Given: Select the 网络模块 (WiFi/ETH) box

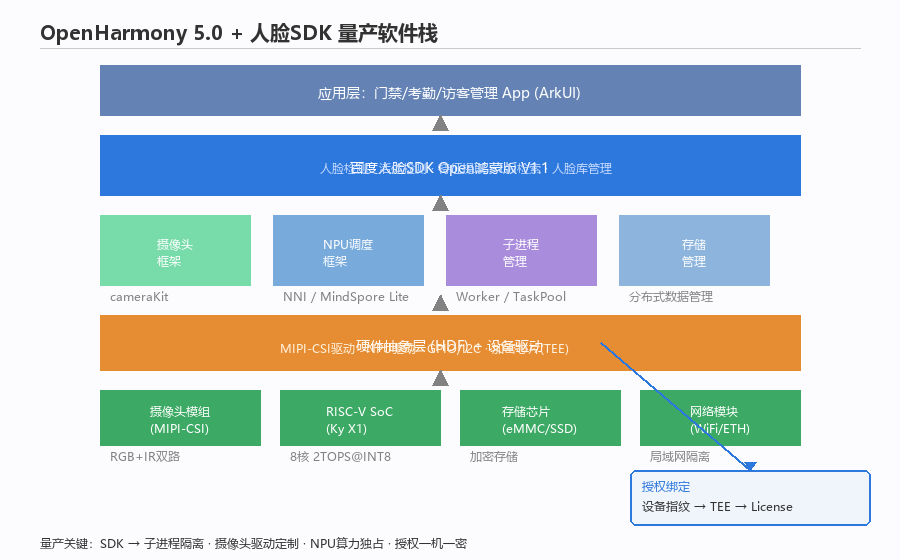Looking at the screenshot, I should (720, 418).
